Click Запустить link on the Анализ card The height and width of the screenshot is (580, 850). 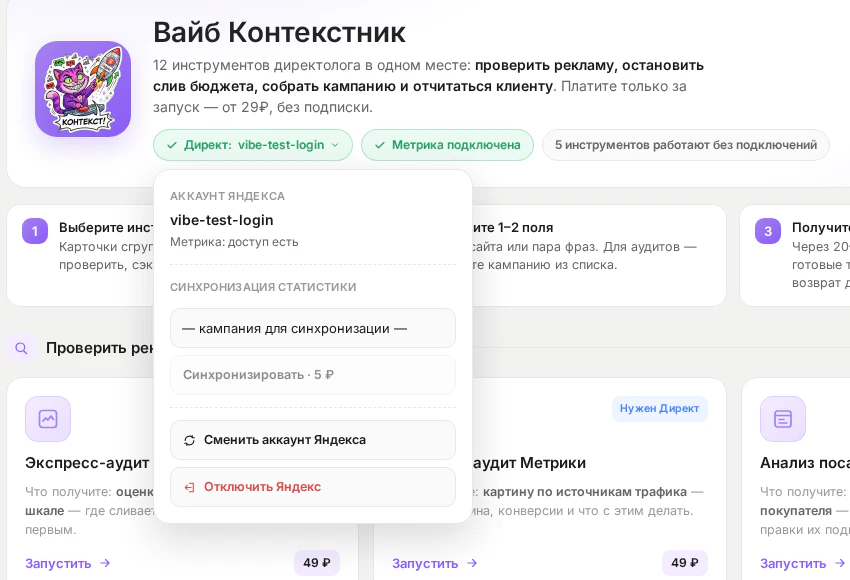coord(803,564)
